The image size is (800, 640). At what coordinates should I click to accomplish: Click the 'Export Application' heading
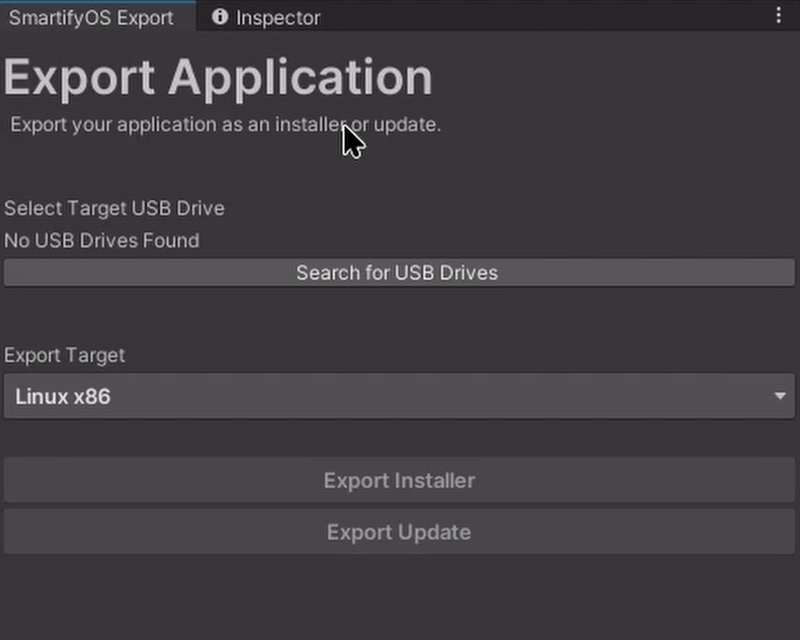pyautogui.click(x=218, y=78)
